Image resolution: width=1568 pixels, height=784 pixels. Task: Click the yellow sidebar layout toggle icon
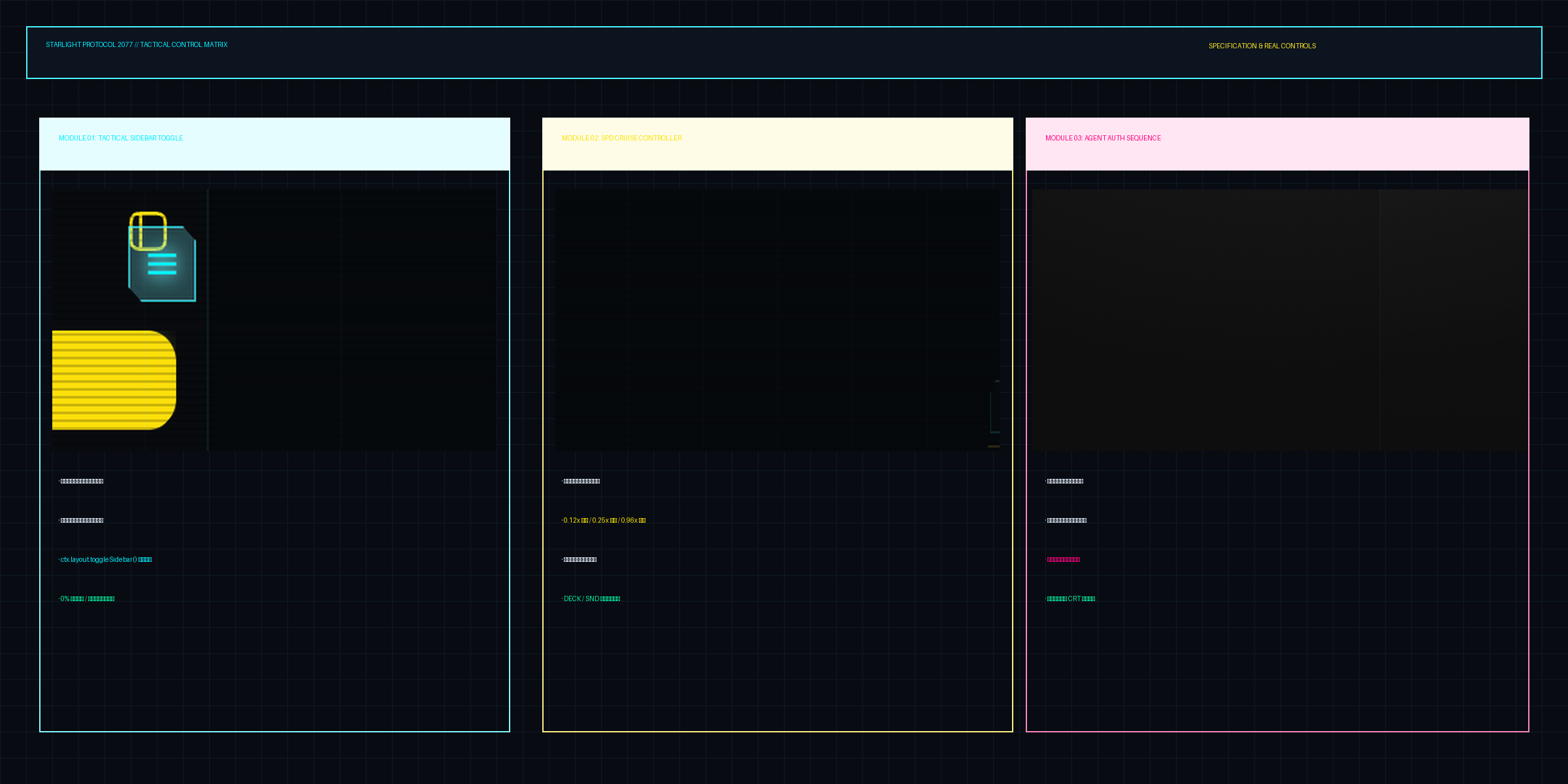tap(148, 231)
